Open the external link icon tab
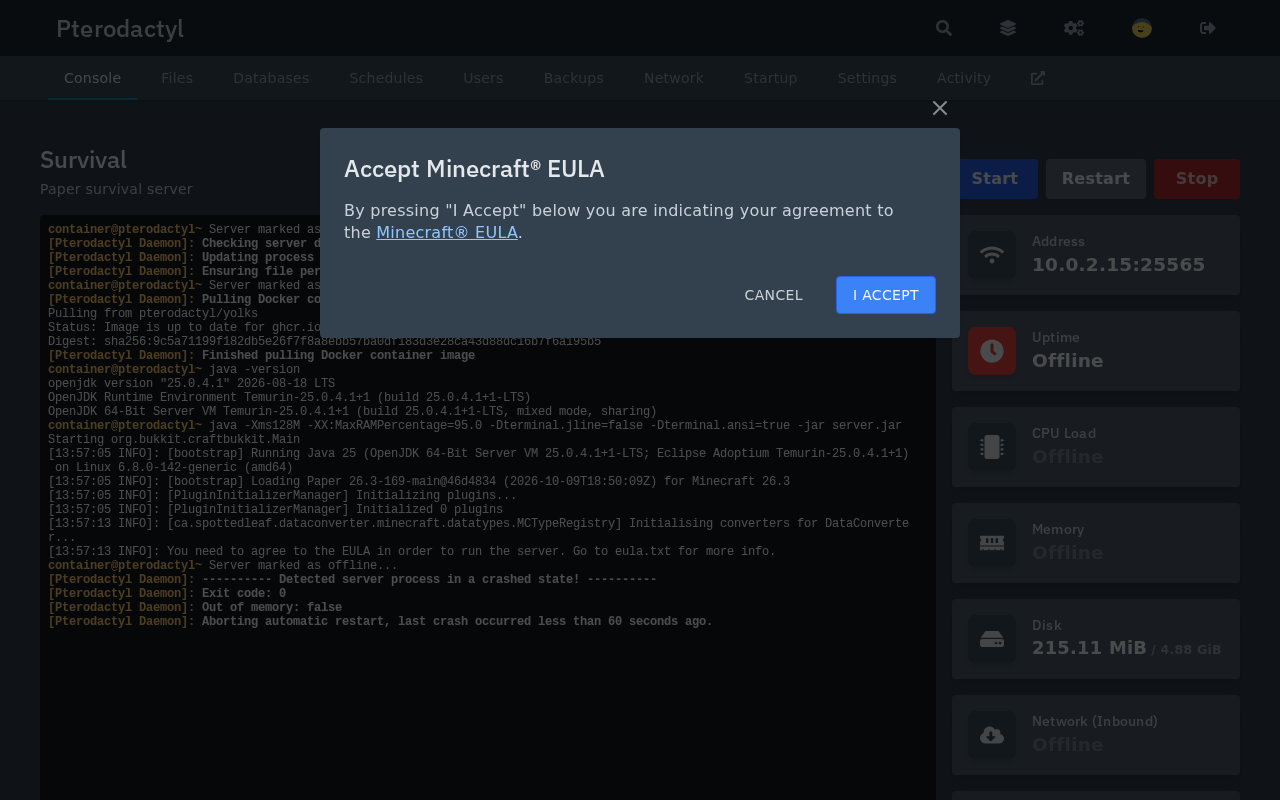The image size is (1280, 800). point(1038,78)
